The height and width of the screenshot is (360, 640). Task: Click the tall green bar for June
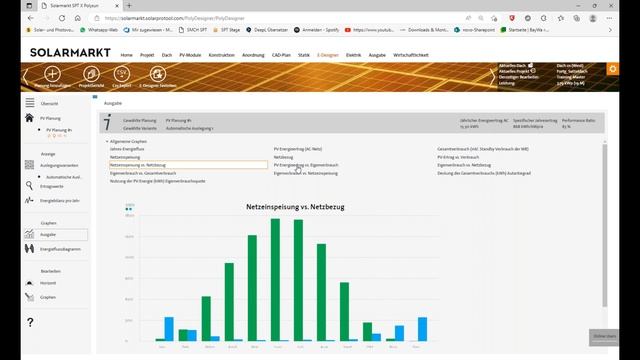pyautogui.click(x=276, y=280)
